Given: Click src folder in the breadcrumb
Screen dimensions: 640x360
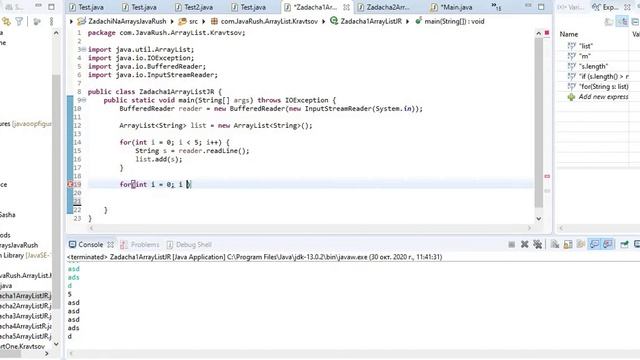Looking at the screenshot, I should coord(188,21).
